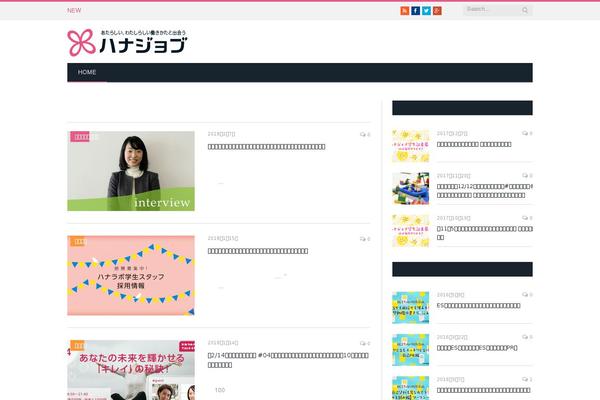Click the NEW link in top bar
The height and width of the screenshot is (400, 600).
click(74, 10)
